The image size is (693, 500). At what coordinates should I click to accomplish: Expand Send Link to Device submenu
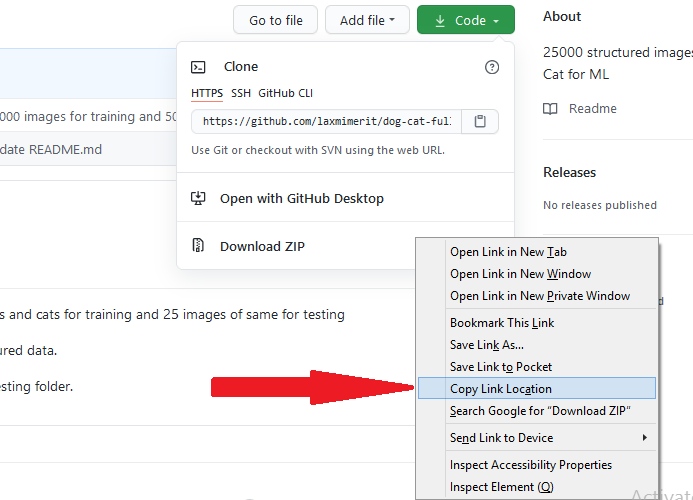pyautogui.click(x=537, y=438)
